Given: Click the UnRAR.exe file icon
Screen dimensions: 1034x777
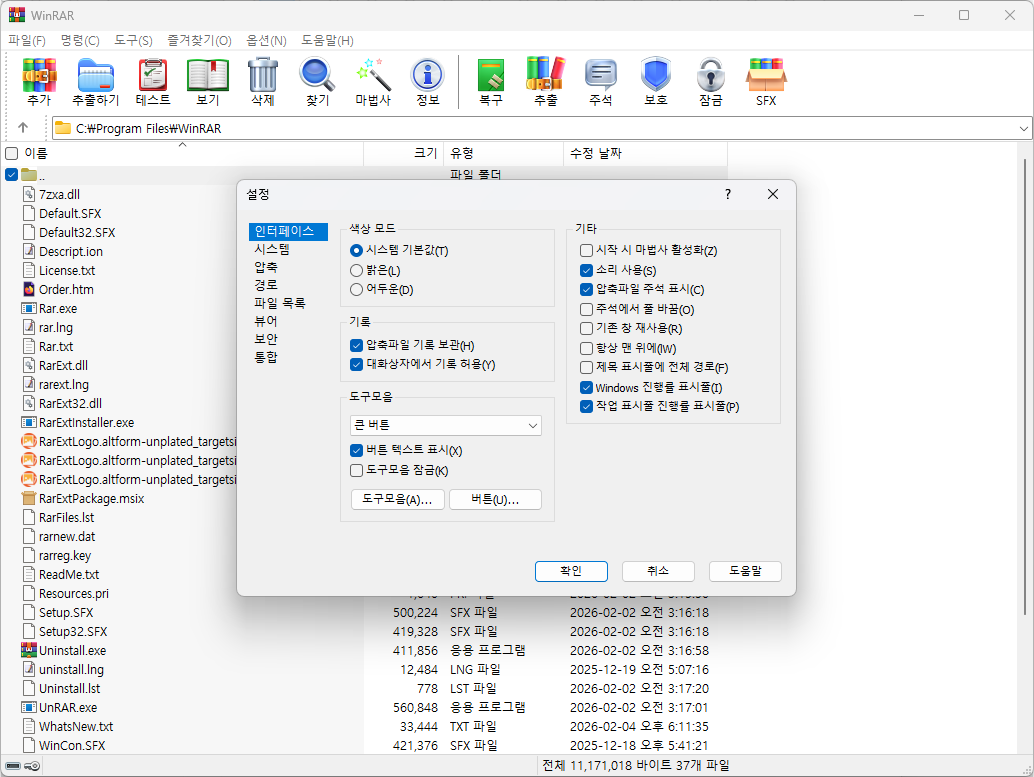Looking at the screenshot, I should [28, 707].
